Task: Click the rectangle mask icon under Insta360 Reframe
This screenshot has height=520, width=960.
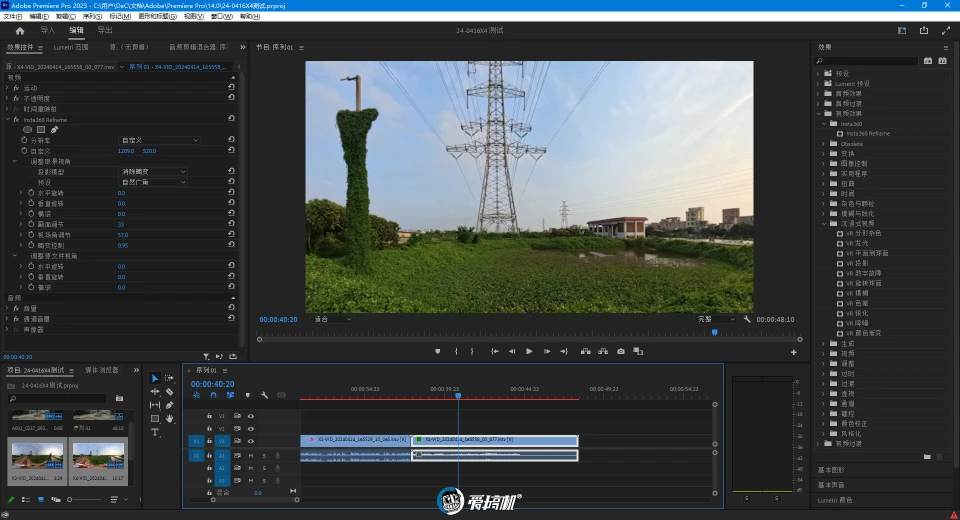Action: [41, 130]
